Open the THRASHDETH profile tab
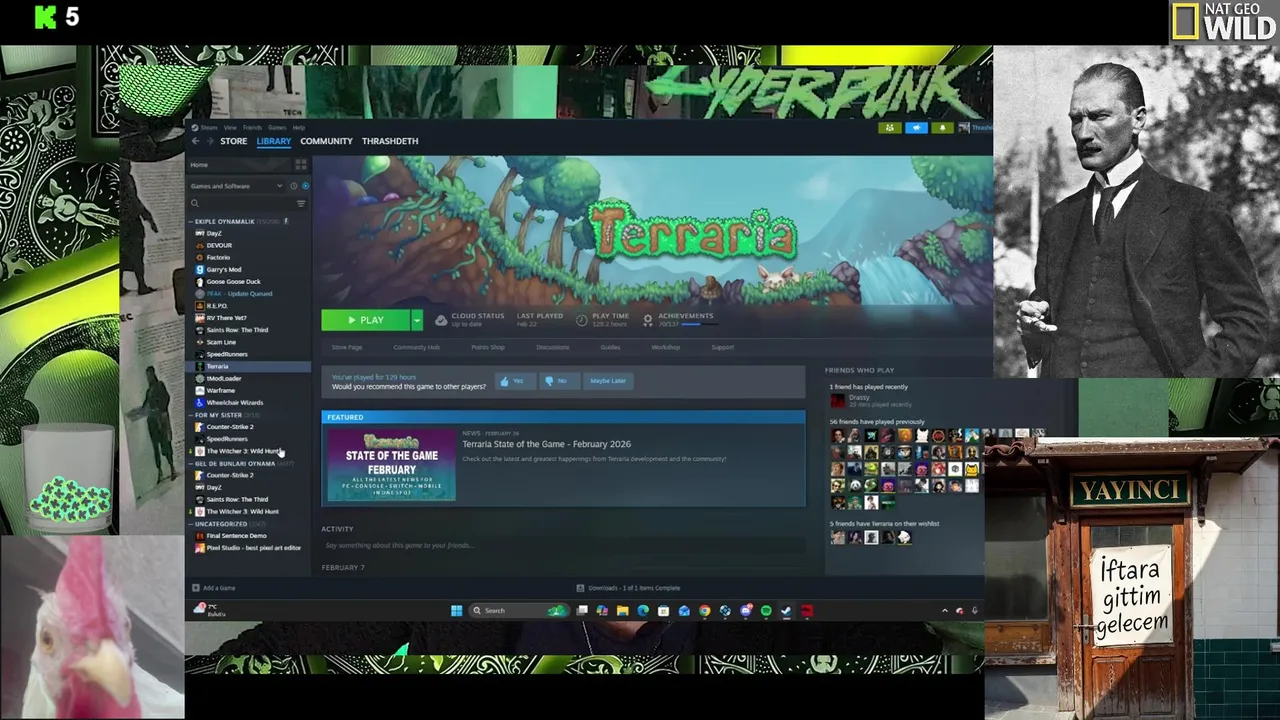 390,141
